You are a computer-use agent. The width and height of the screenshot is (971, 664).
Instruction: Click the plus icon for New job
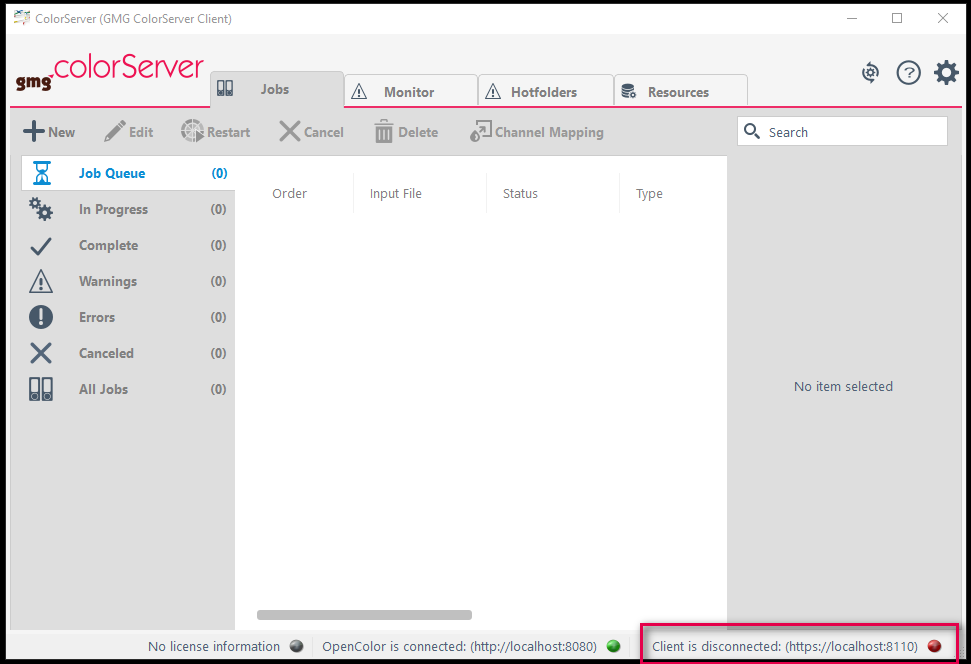tap(34, 131)
